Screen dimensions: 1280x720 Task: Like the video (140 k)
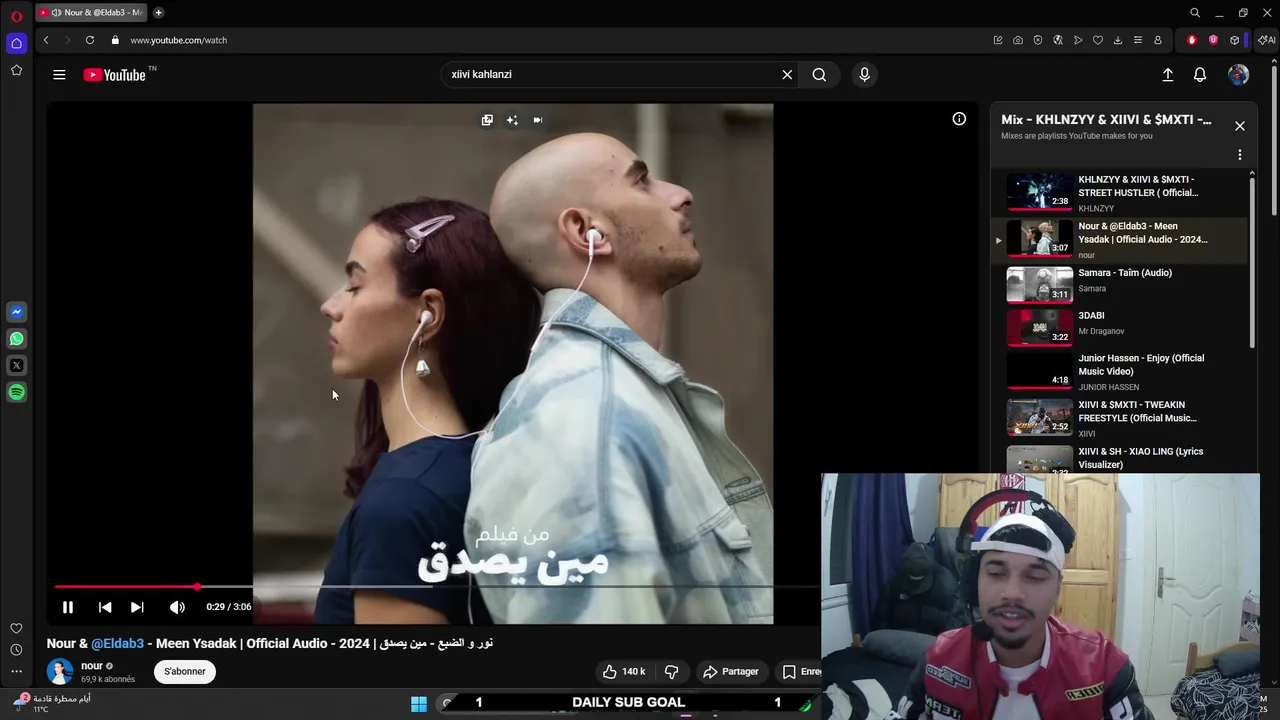(623, 671)
